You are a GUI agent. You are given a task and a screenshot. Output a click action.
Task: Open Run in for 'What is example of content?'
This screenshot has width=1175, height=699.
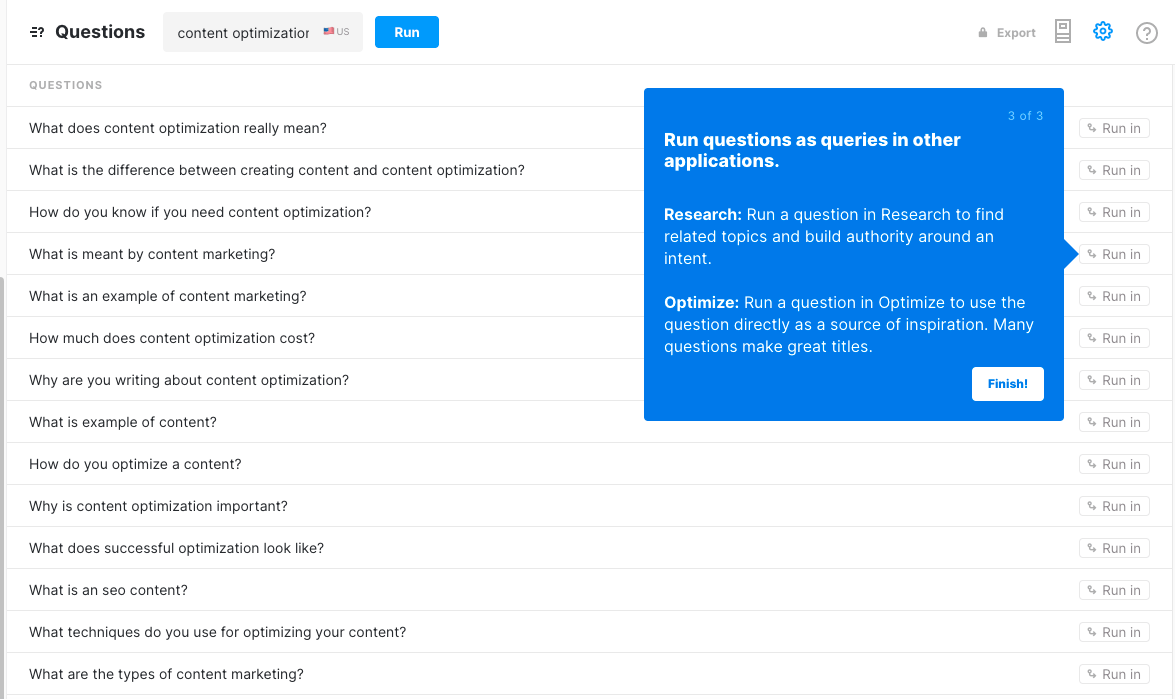point(1114,423)
